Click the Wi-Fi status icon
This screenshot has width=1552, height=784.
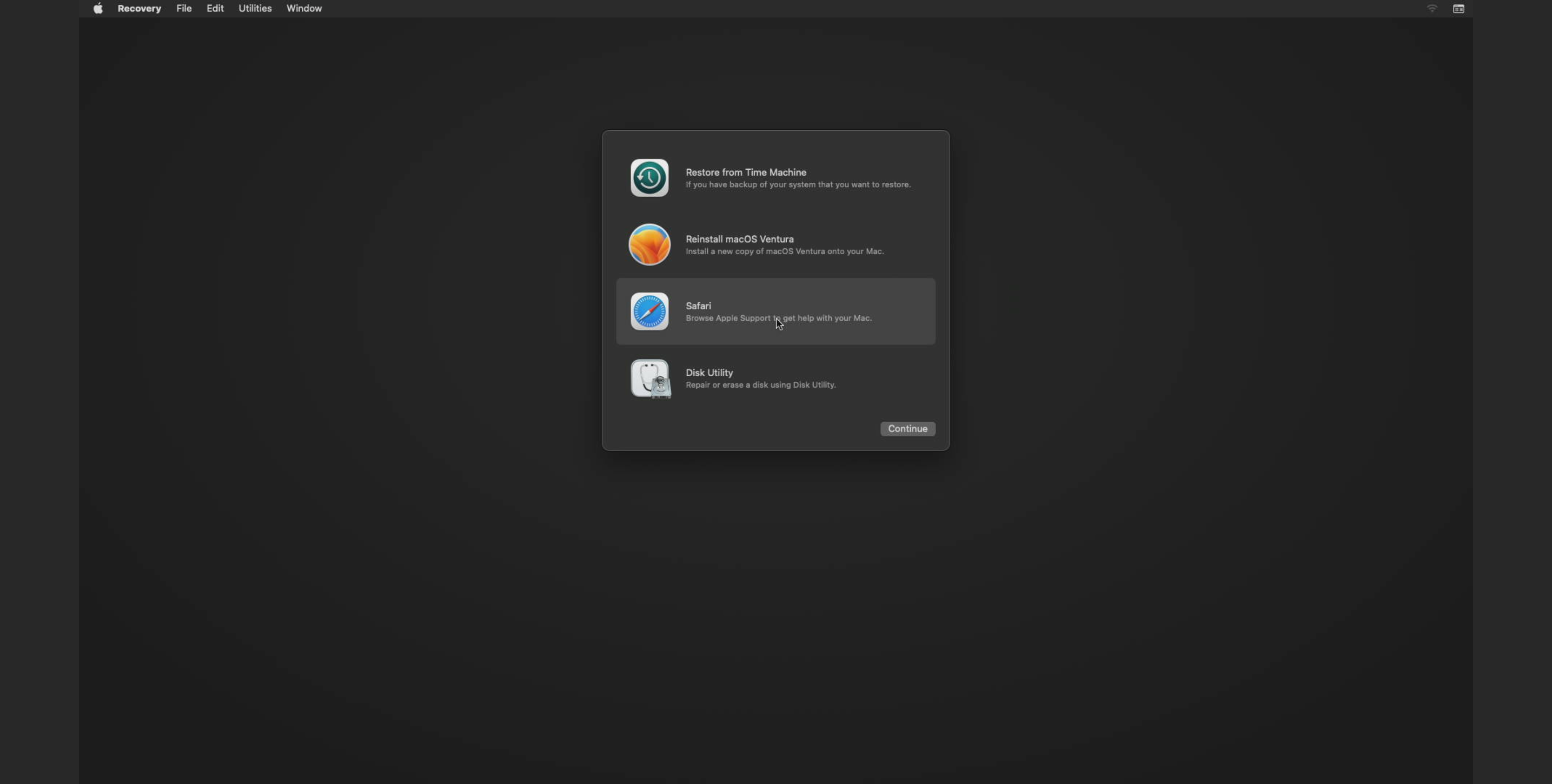(1432, 9)
